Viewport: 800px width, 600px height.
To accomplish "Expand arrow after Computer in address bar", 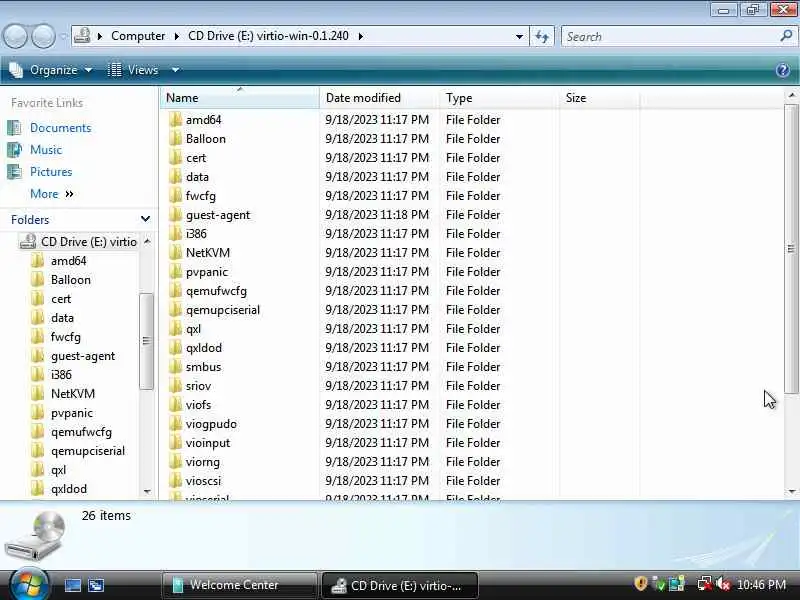I will tap(177, 36).
